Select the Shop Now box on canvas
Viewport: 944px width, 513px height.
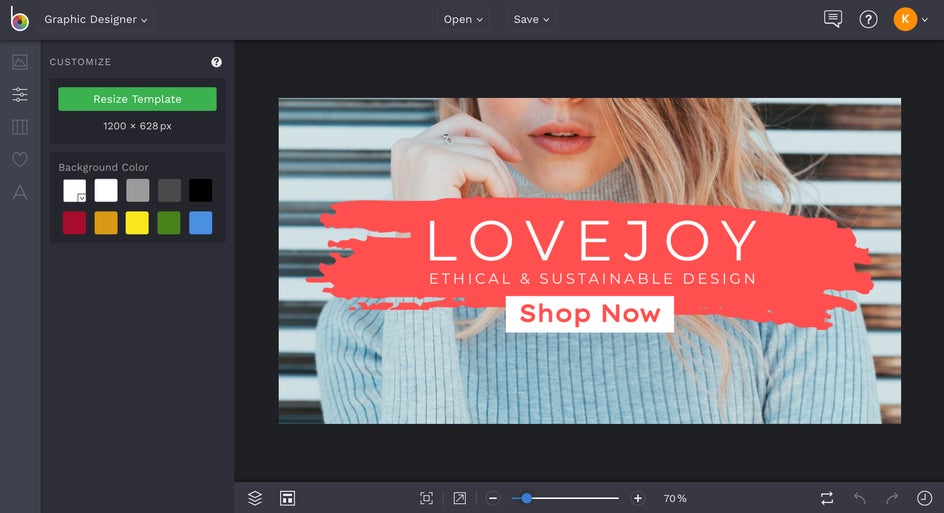(x=590, y=314)
